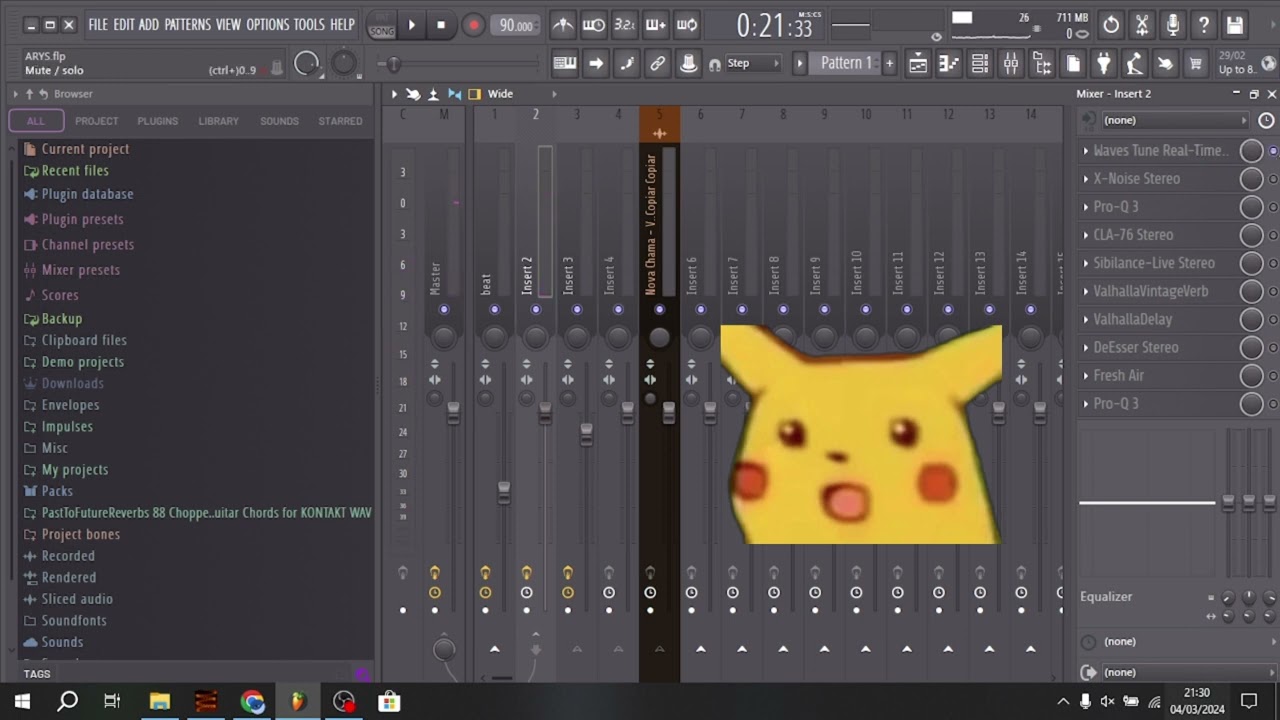This screenshot has width=1280, height=720.
Task: Click the red Record button
Action: click(474, 25)
